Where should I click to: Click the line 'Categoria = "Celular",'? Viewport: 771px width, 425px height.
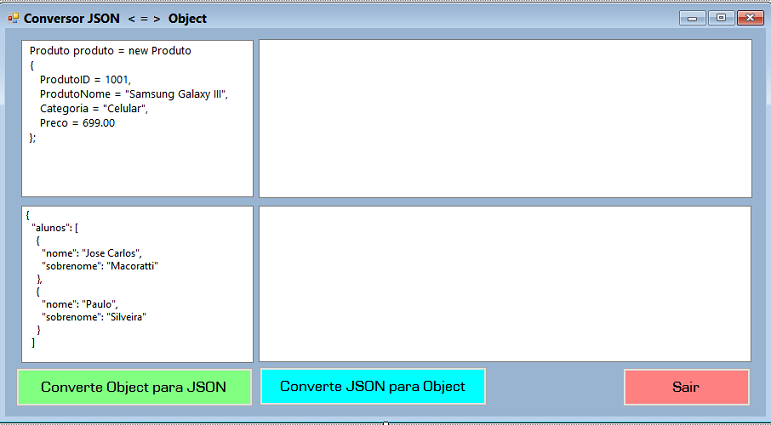94,108
